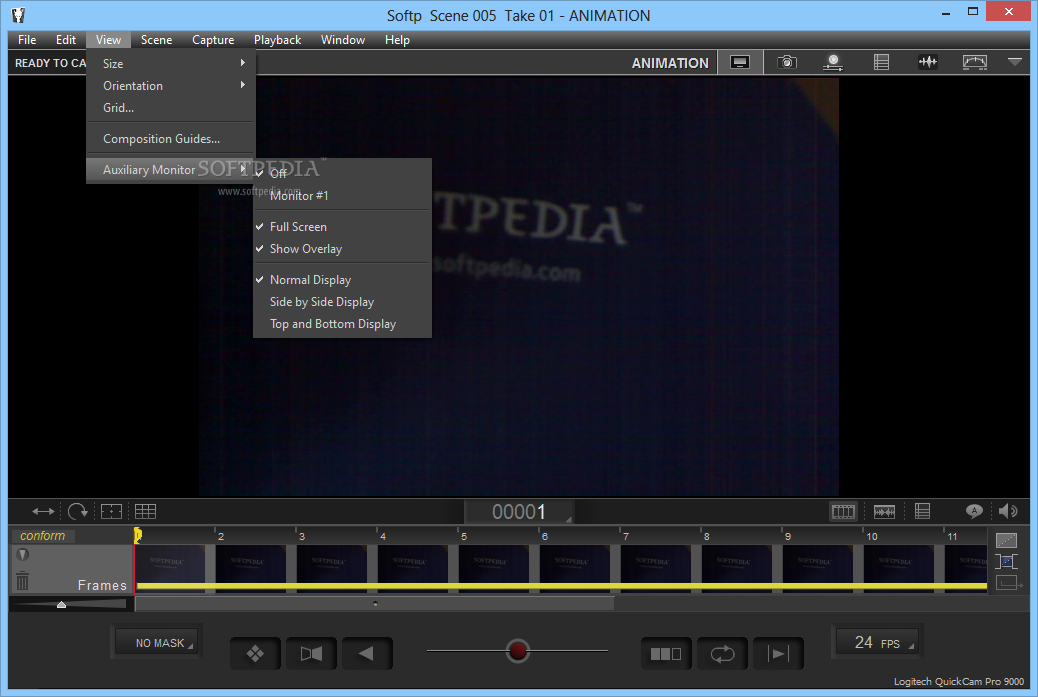Select the Off auxiliary monitor option
The width and height of the screenshot is (1038, 697).
pos(342,173)
